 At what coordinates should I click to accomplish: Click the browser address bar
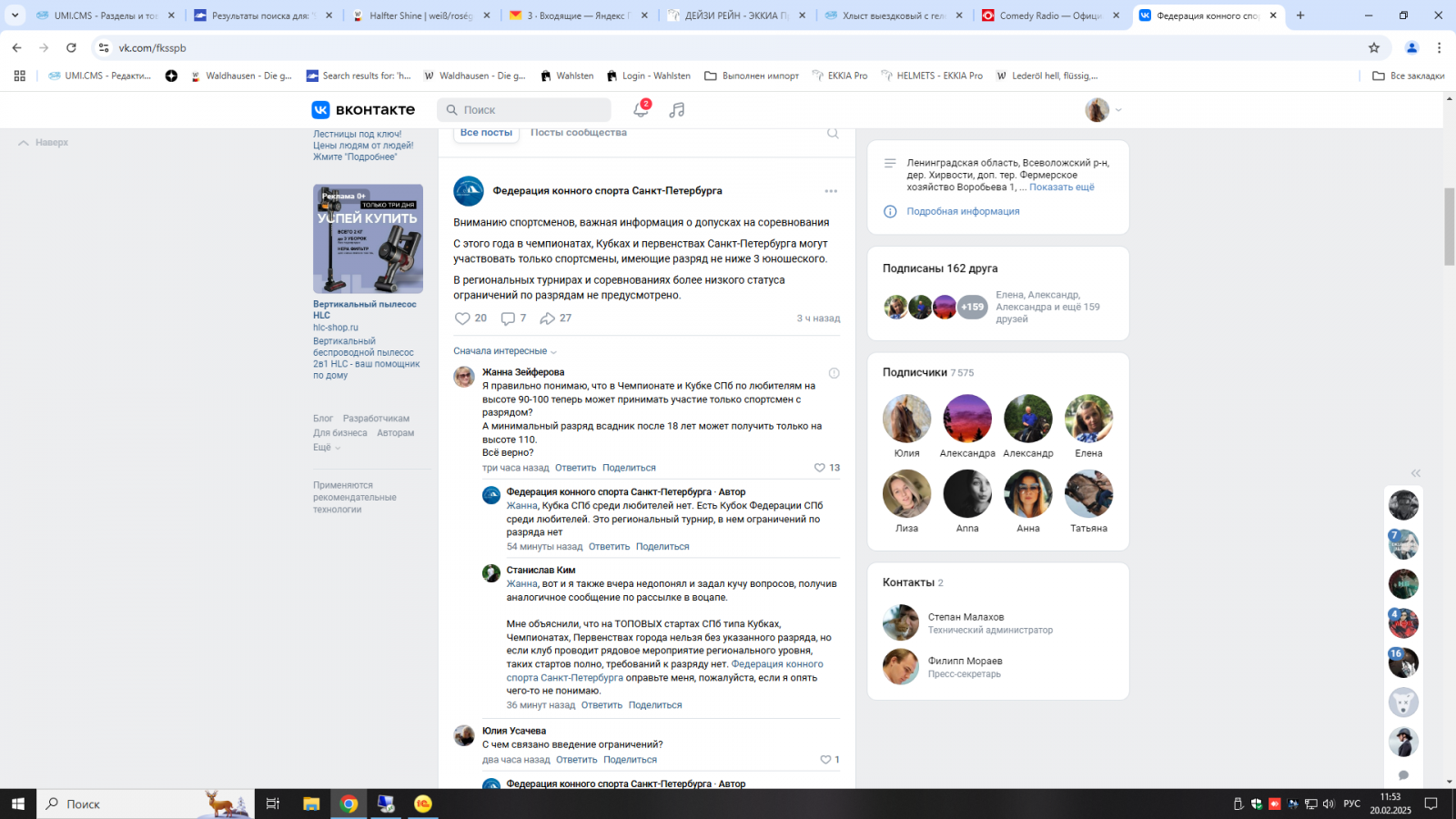coord(728,47)
